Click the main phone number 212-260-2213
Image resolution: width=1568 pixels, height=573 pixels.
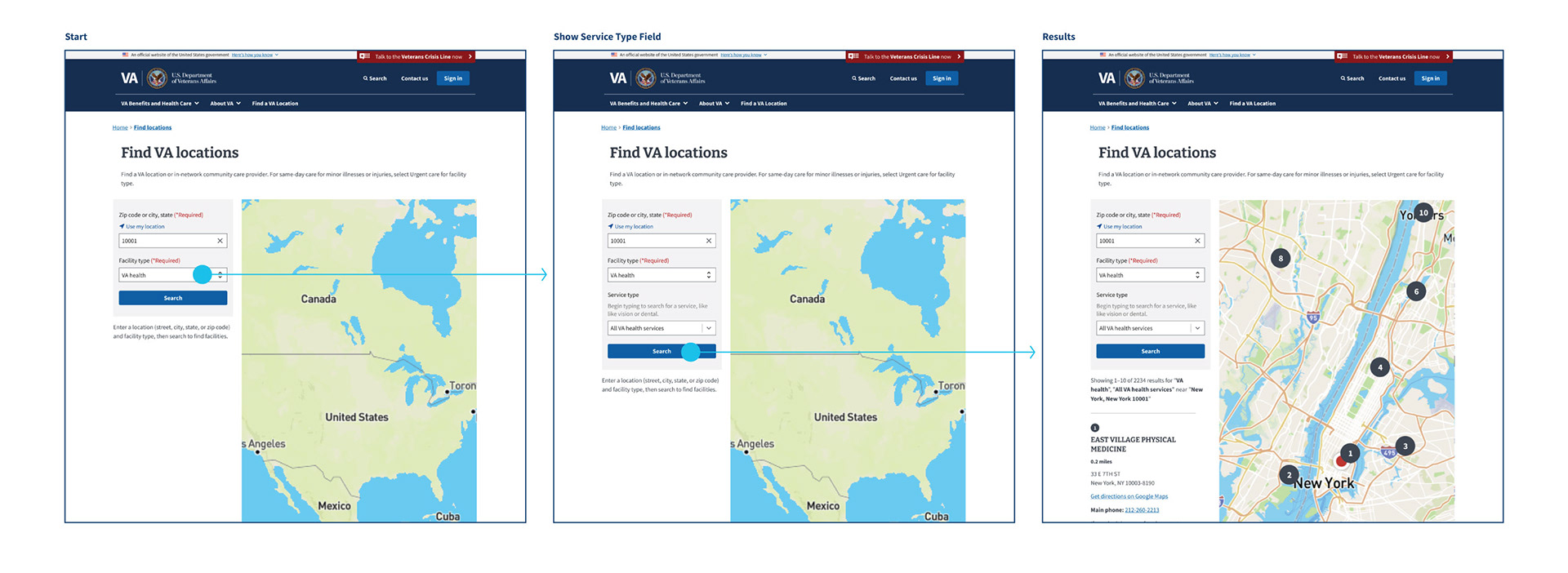(1142, 510)
